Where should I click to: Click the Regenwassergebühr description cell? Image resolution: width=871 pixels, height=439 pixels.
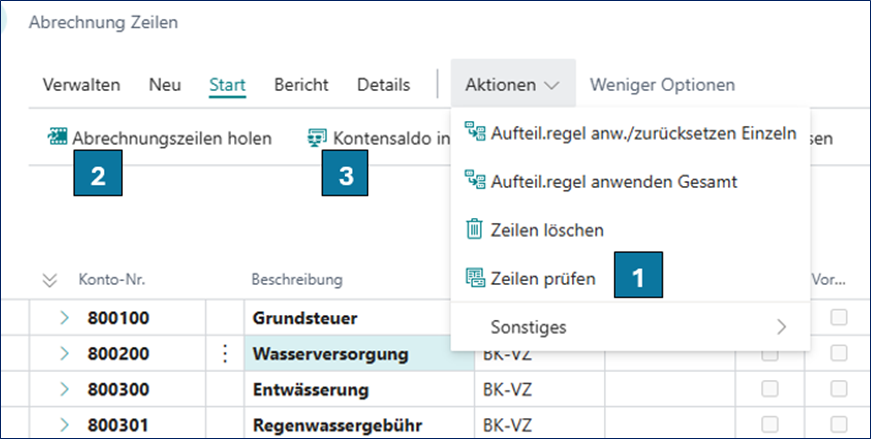point(359,425)
